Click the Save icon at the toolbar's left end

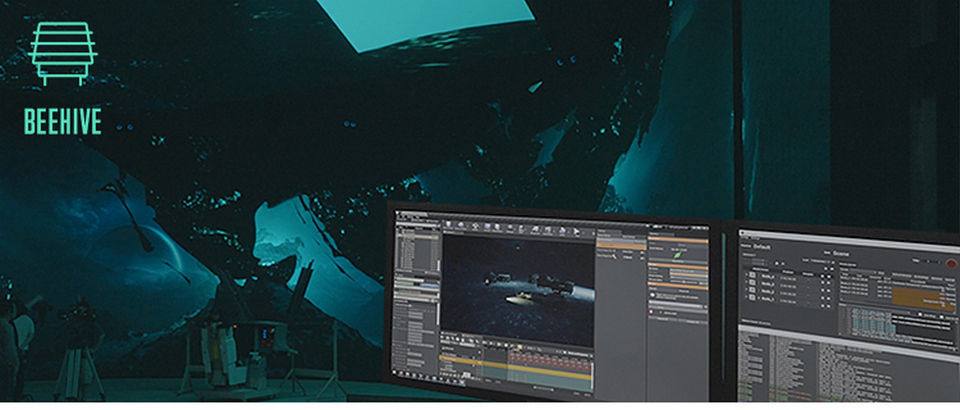(448, 225)
